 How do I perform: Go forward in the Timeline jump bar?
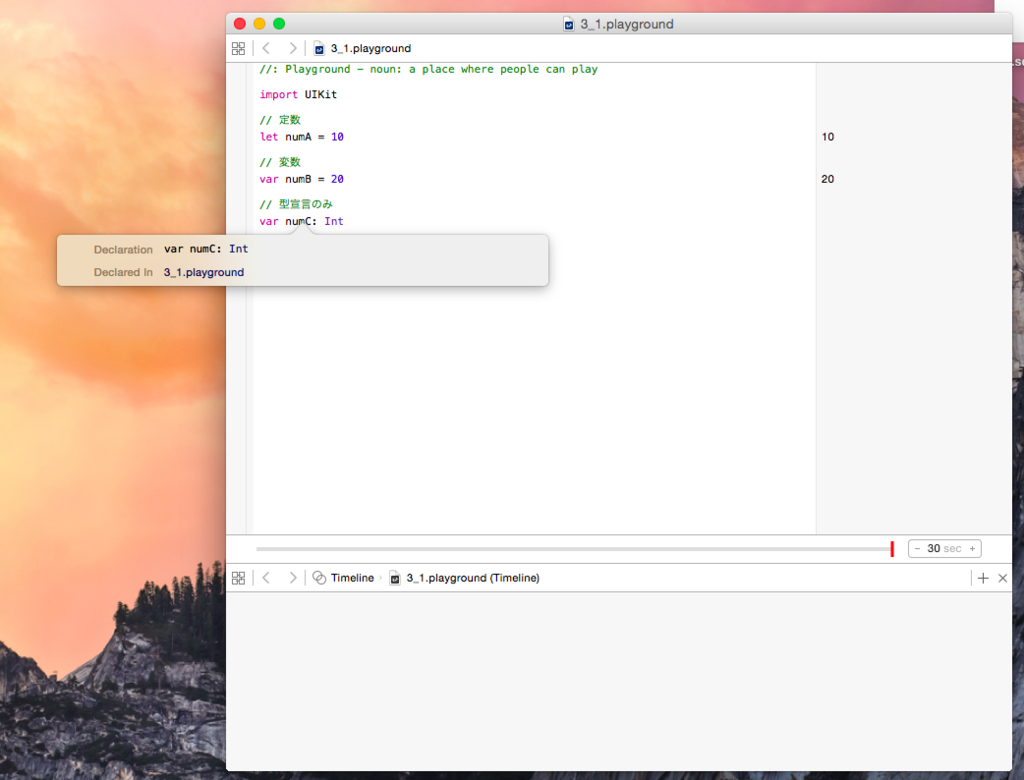coord(293,578)
